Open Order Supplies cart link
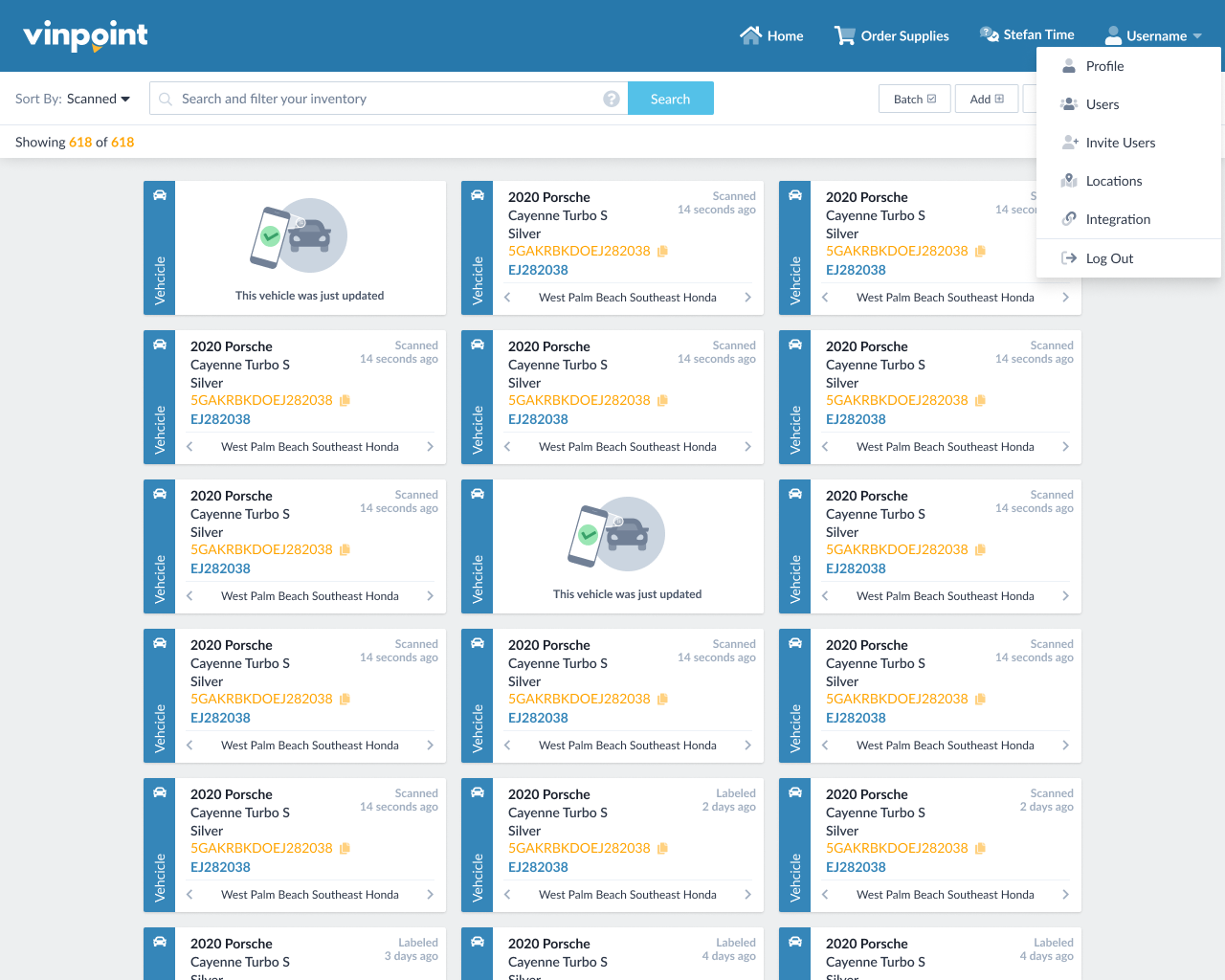The width and height of the screenshot is (1225, 980). click(892, 35)
